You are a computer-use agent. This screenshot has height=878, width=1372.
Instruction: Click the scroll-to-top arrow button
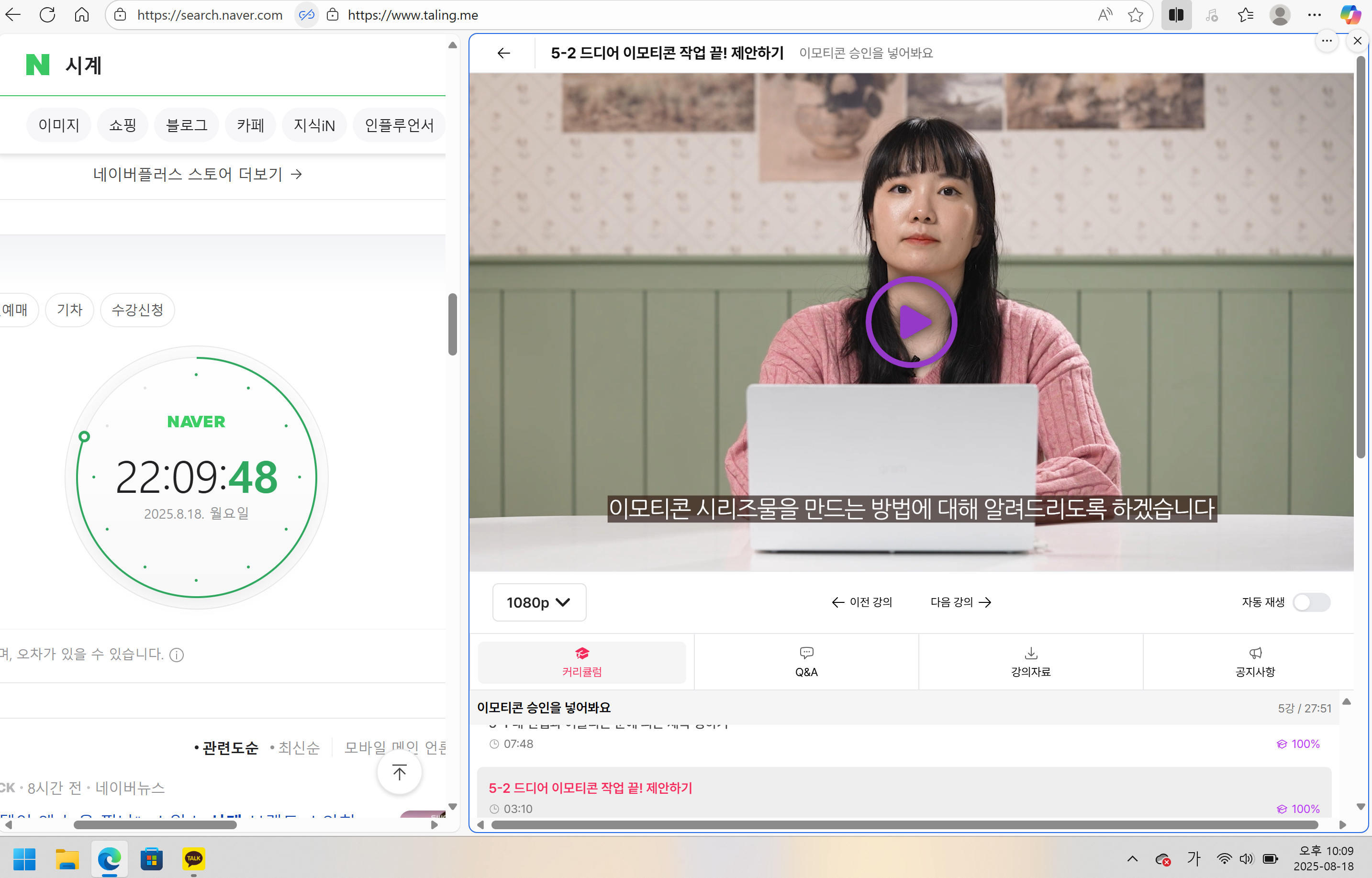(399, 773)
